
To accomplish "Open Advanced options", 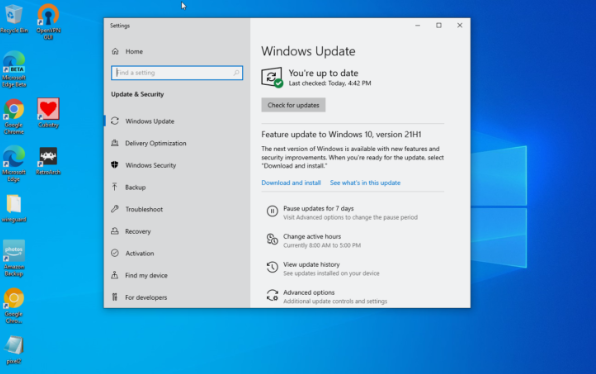I will pyautogui.click(x=309, y=293).
